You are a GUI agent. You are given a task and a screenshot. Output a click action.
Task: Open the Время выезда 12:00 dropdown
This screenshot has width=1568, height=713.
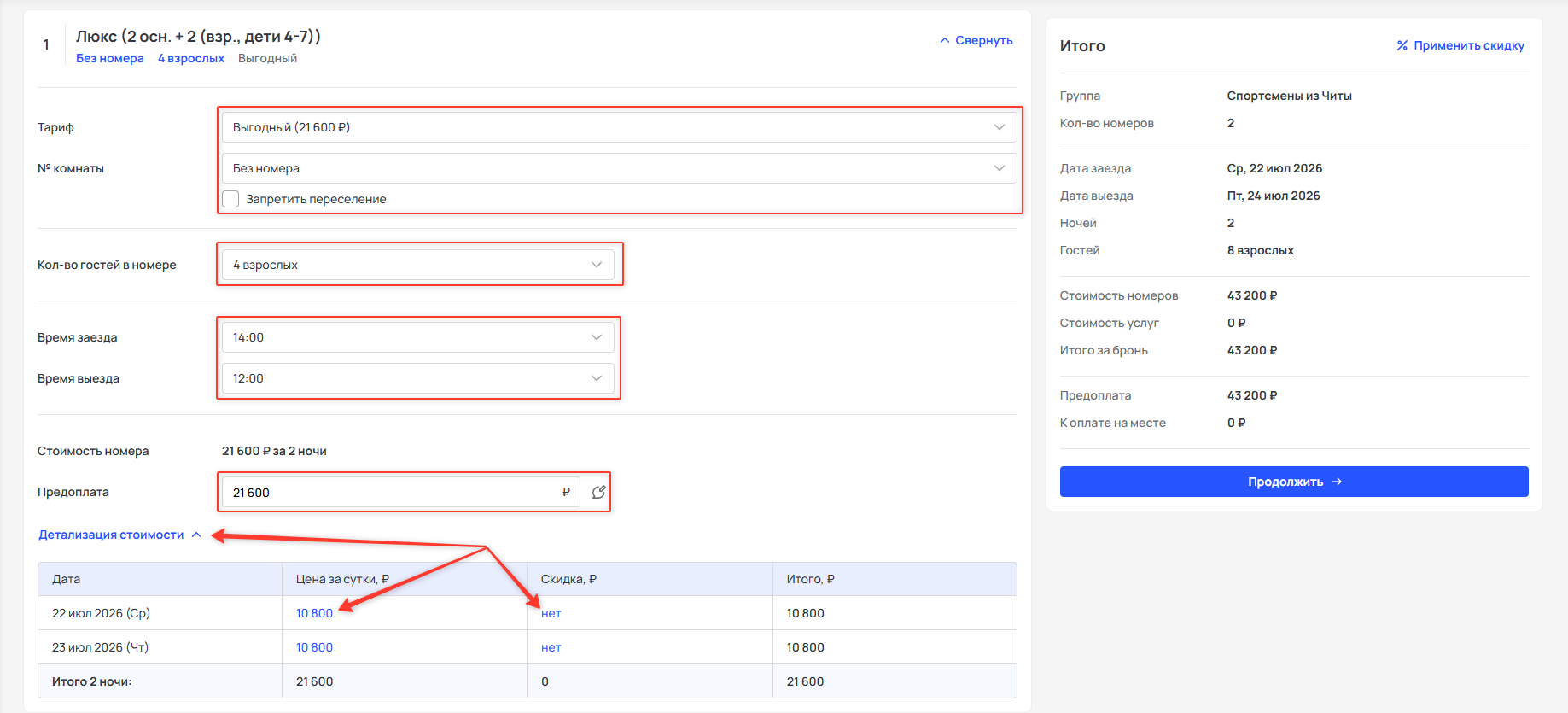(x=417, y=378)
